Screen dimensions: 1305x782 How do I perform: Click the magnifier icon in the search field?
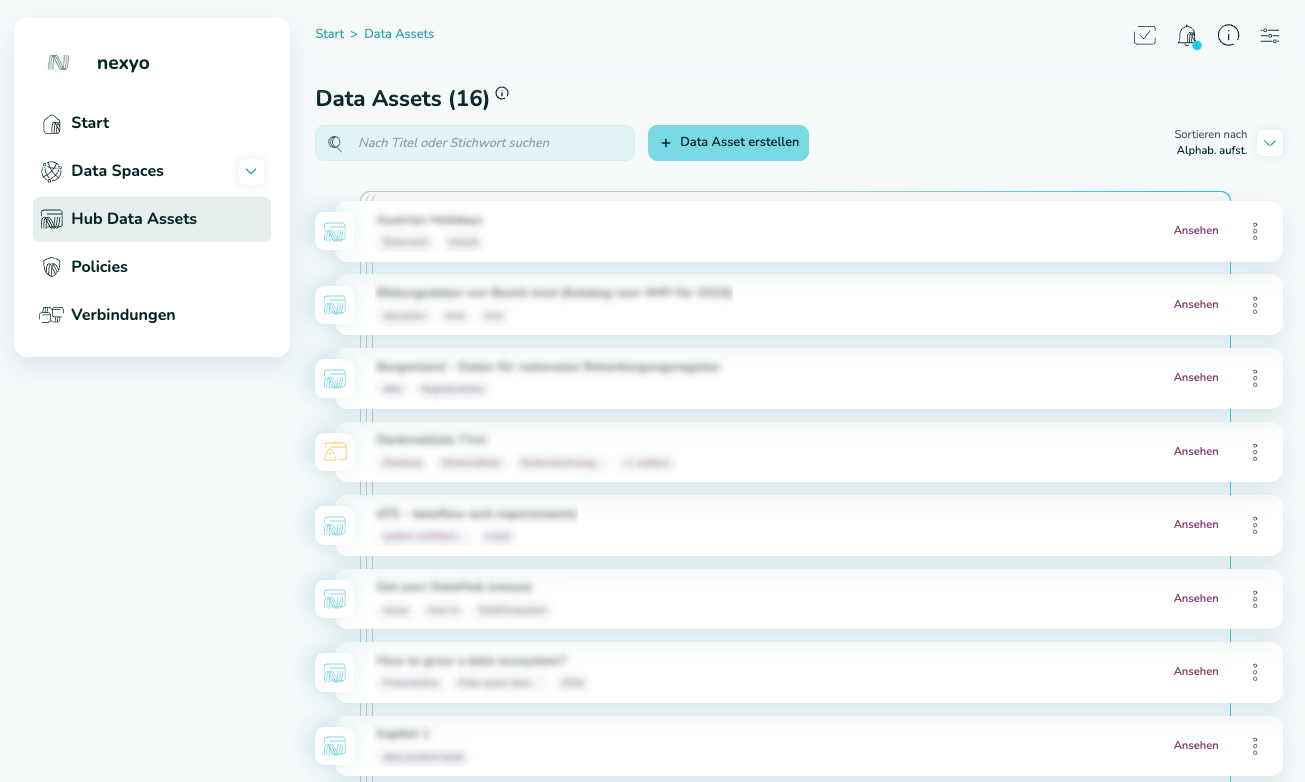pyautogui.click(x=334, y=142)
